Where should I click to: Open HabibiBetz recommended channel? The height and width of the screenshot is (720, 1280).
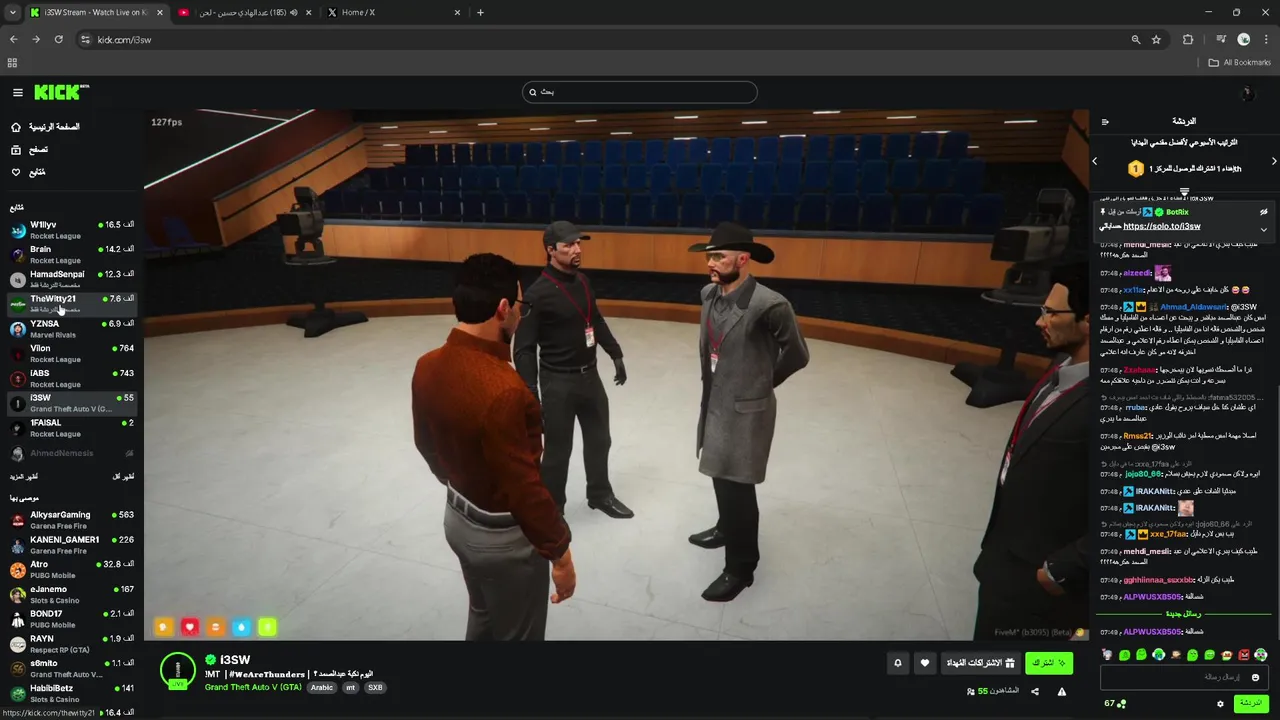(x=70, y=694)
